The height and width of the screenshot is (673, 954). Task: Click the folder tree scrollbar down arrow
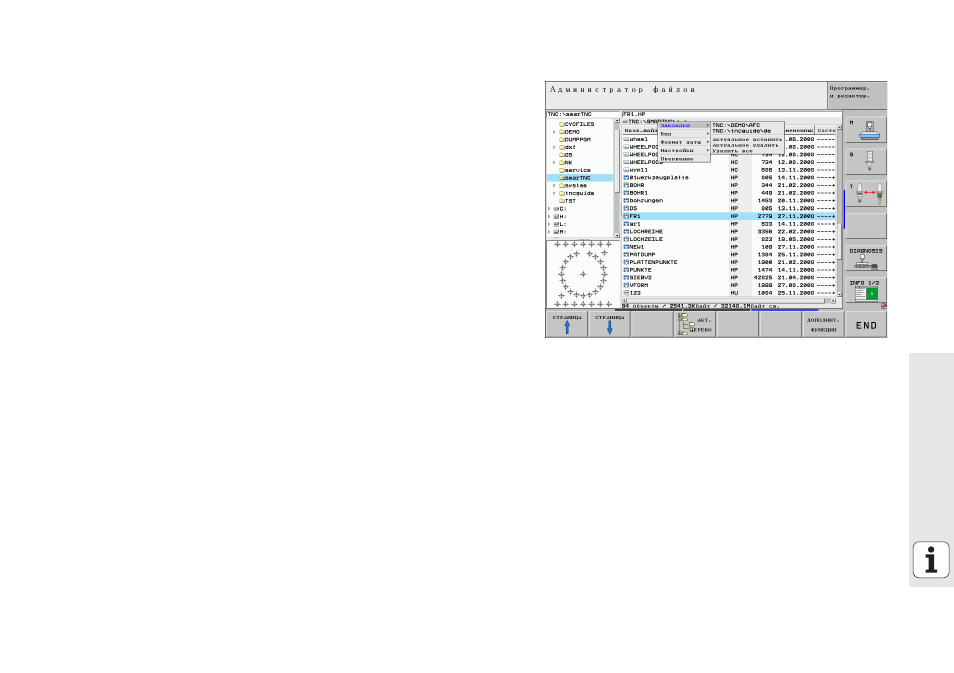tap(617, 235)
